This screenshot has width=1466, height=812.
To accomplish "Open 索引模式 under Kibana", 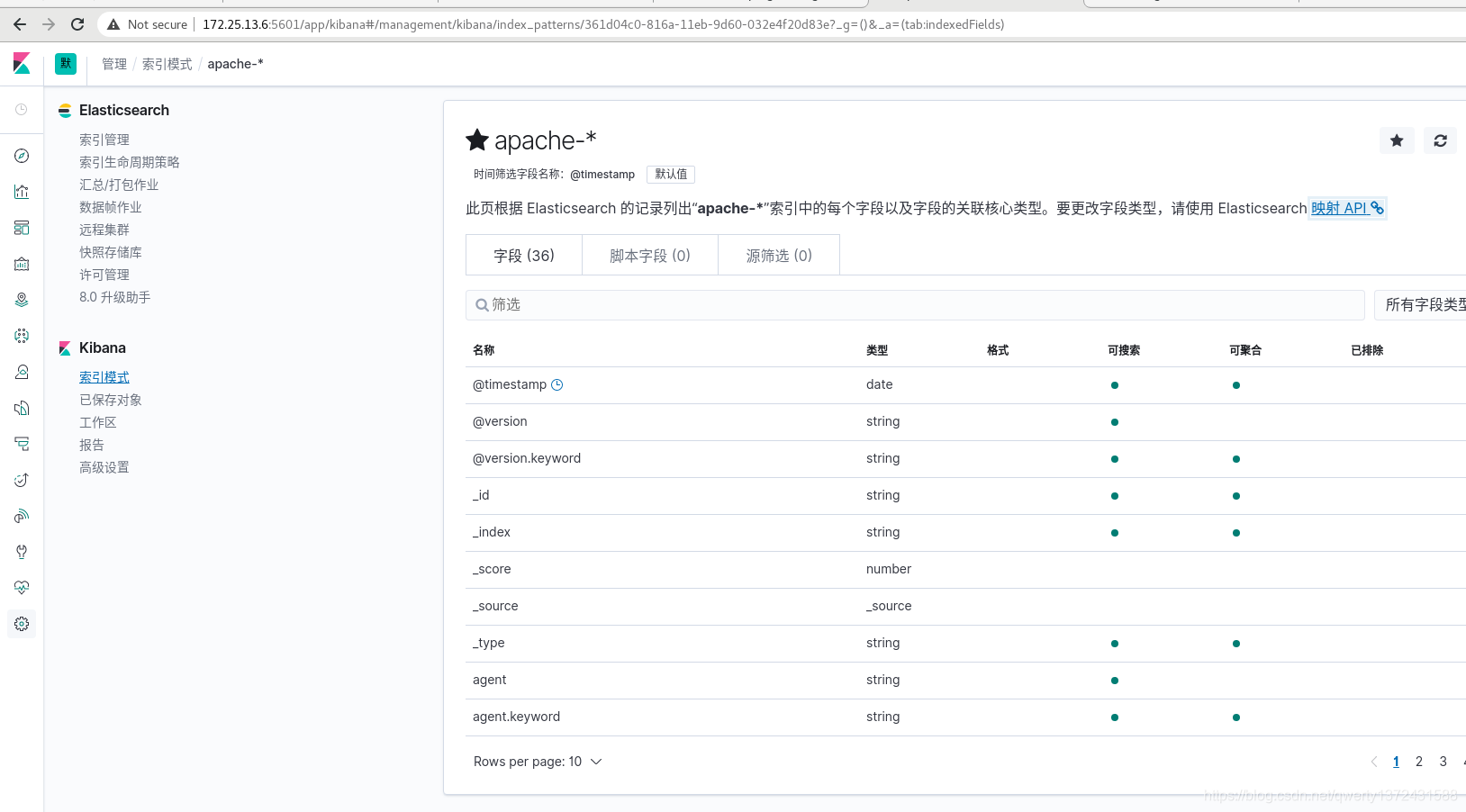I will point(104,377).
